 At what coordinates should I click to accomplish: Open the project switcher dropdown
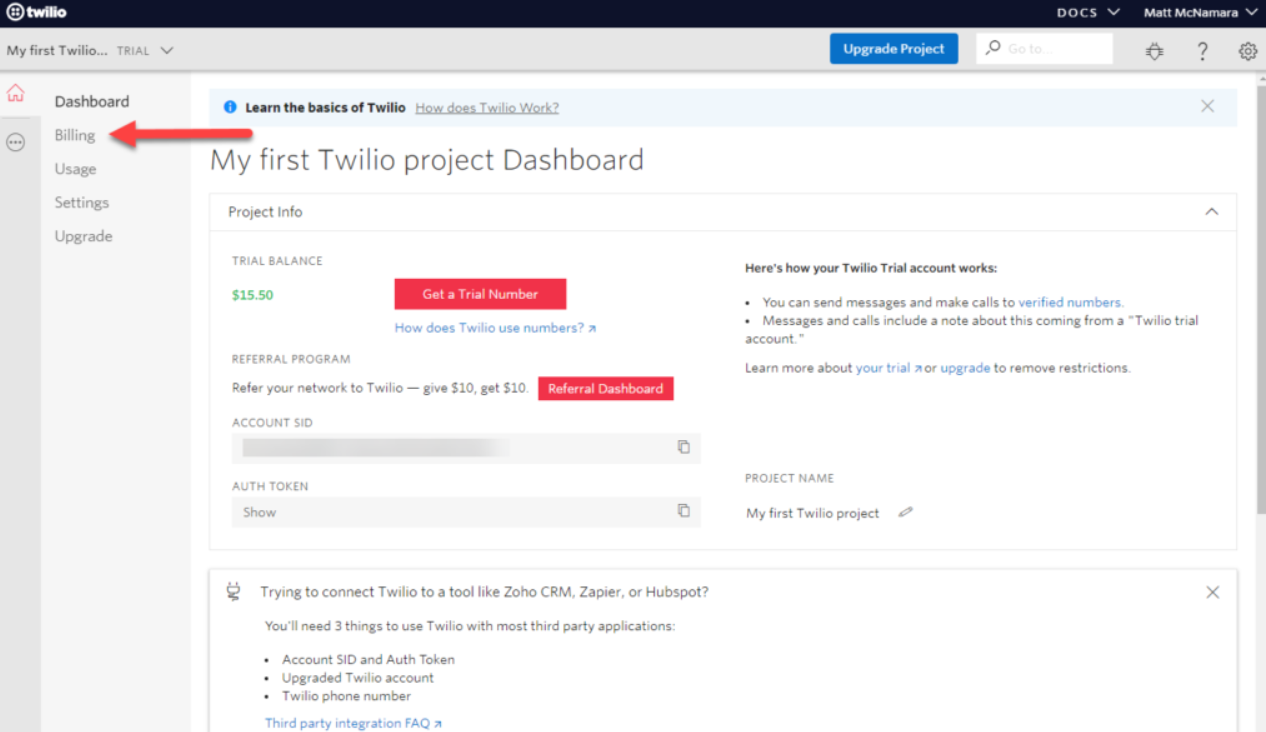point(90,50)
